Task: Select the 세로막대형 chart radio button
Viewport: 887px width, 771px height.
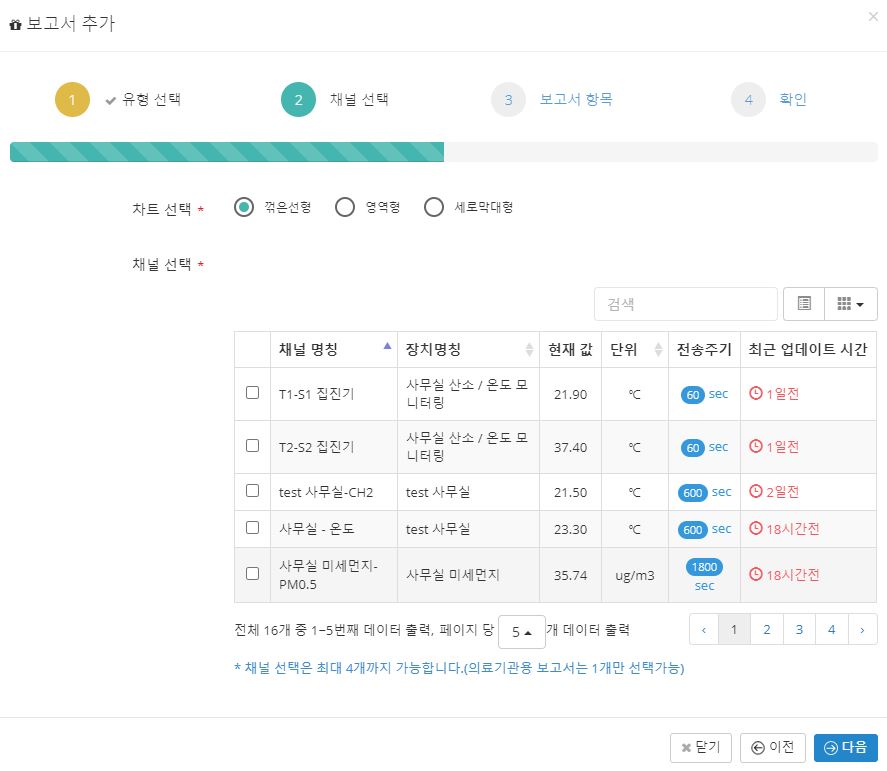Action: click(x=434, y=207)
